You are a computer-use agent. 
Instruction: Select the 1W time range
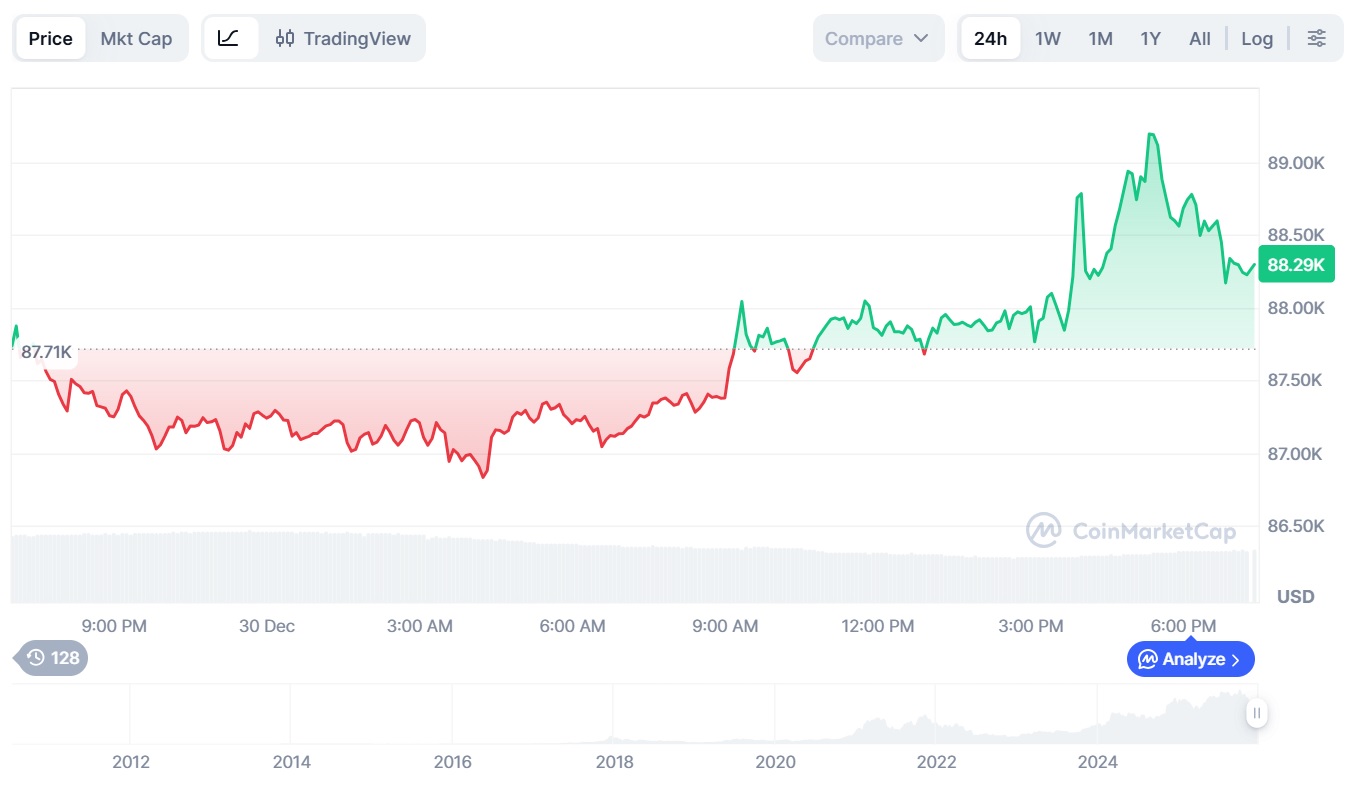(1047, 39)
